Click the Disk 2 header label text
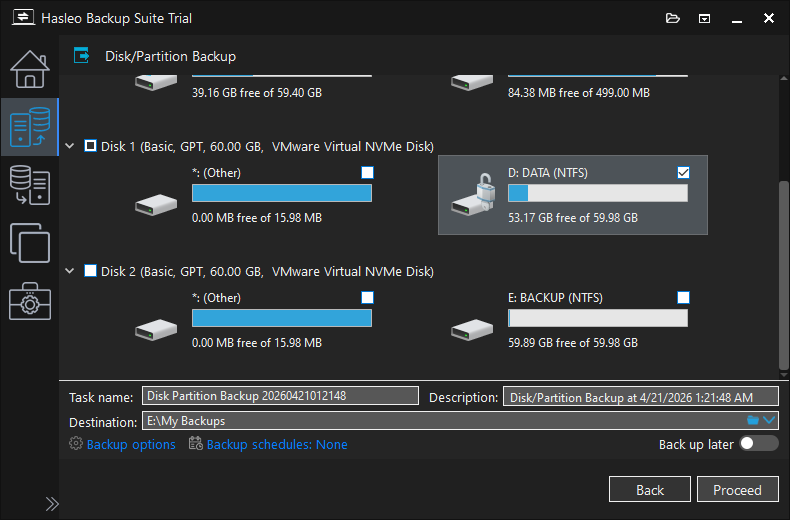 tap(267, 272)
